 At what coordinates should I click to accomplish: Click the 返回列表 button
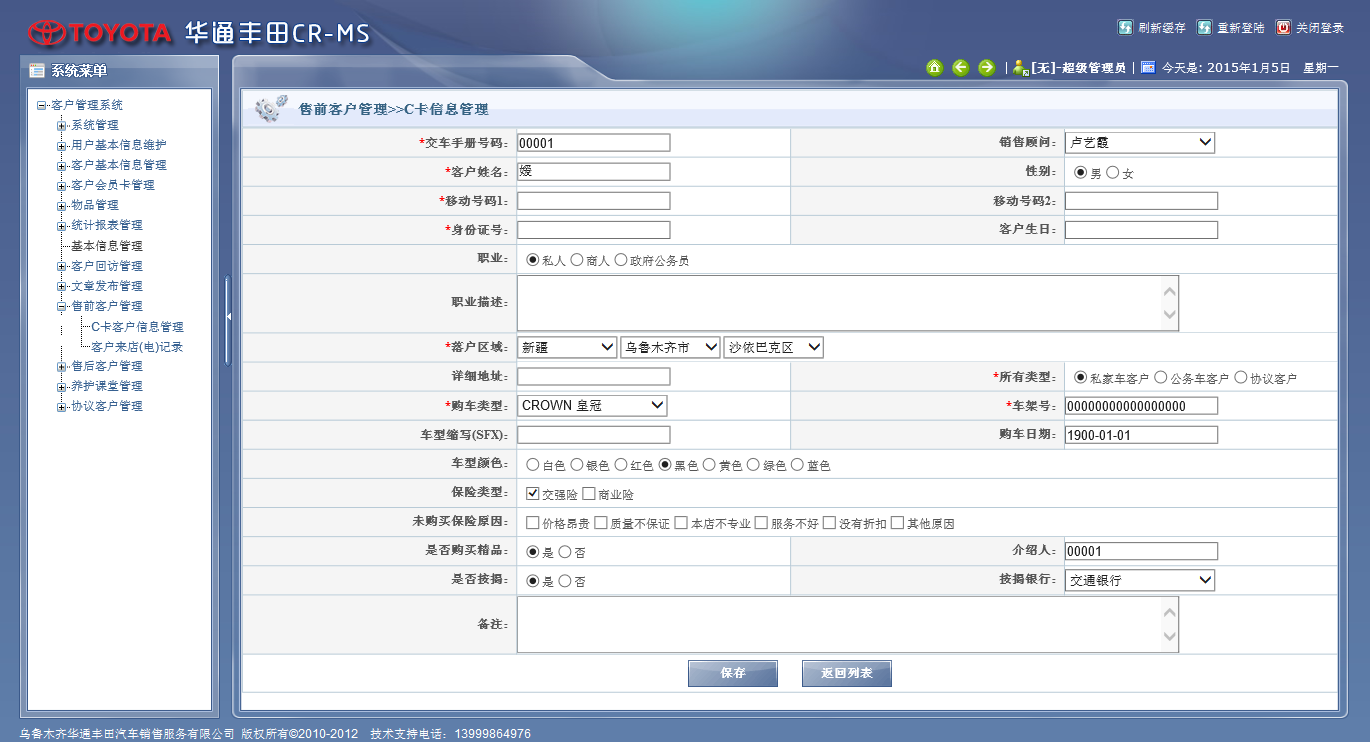(x=846, y=674)
